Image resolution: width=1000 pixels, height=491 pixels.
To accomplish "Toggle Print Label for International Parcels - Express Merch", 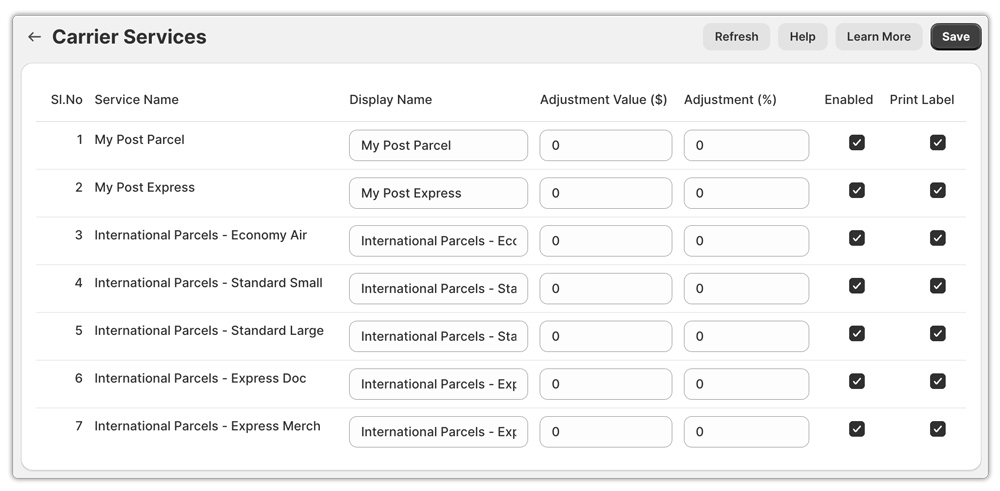I will (x=937, y=429).
